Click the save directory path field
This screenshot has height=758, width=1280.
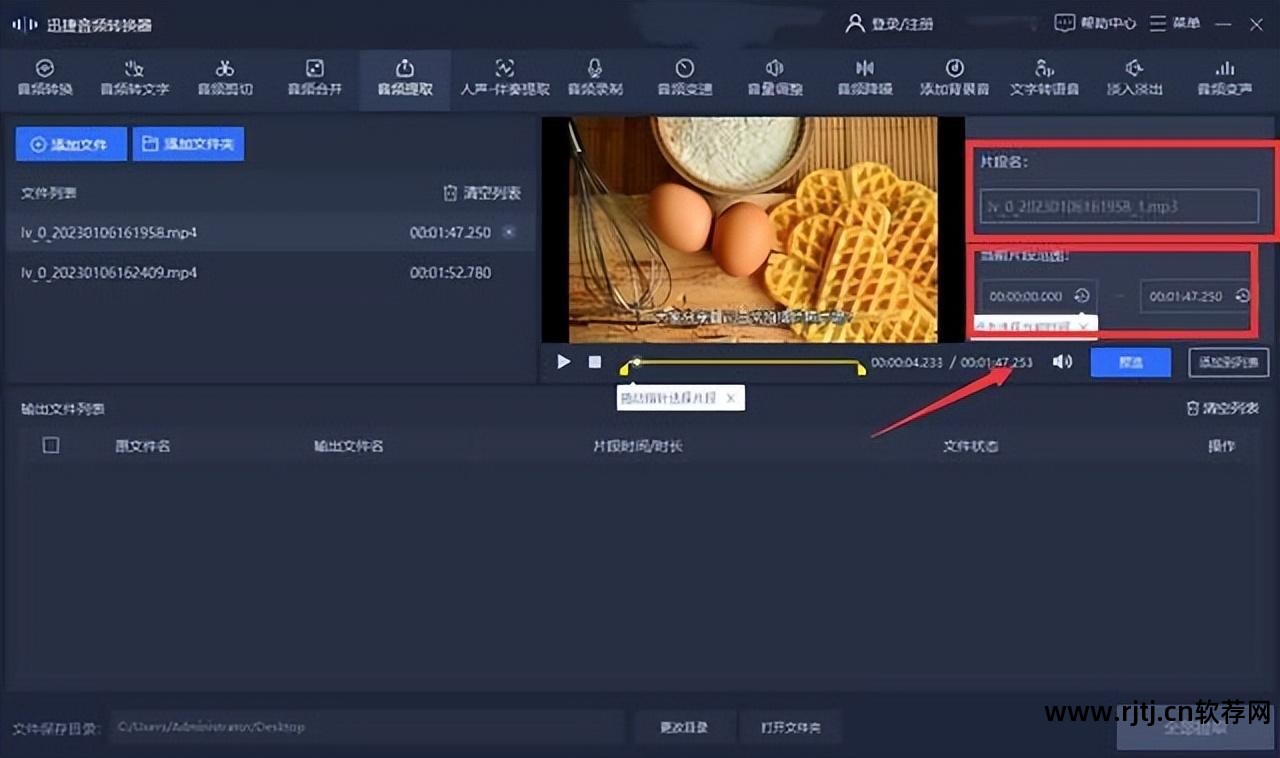click(367, 727)
